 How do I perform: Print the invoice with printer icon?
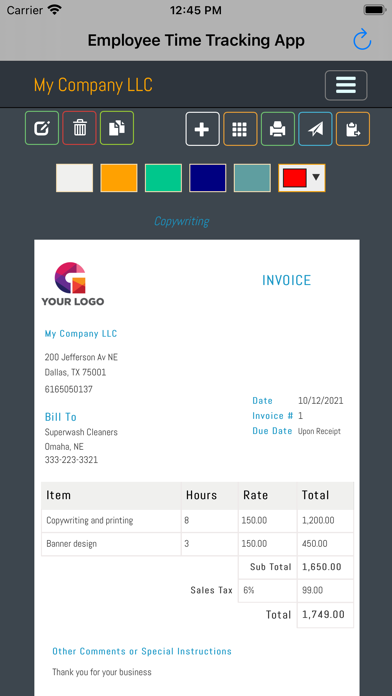click(277, 129)
